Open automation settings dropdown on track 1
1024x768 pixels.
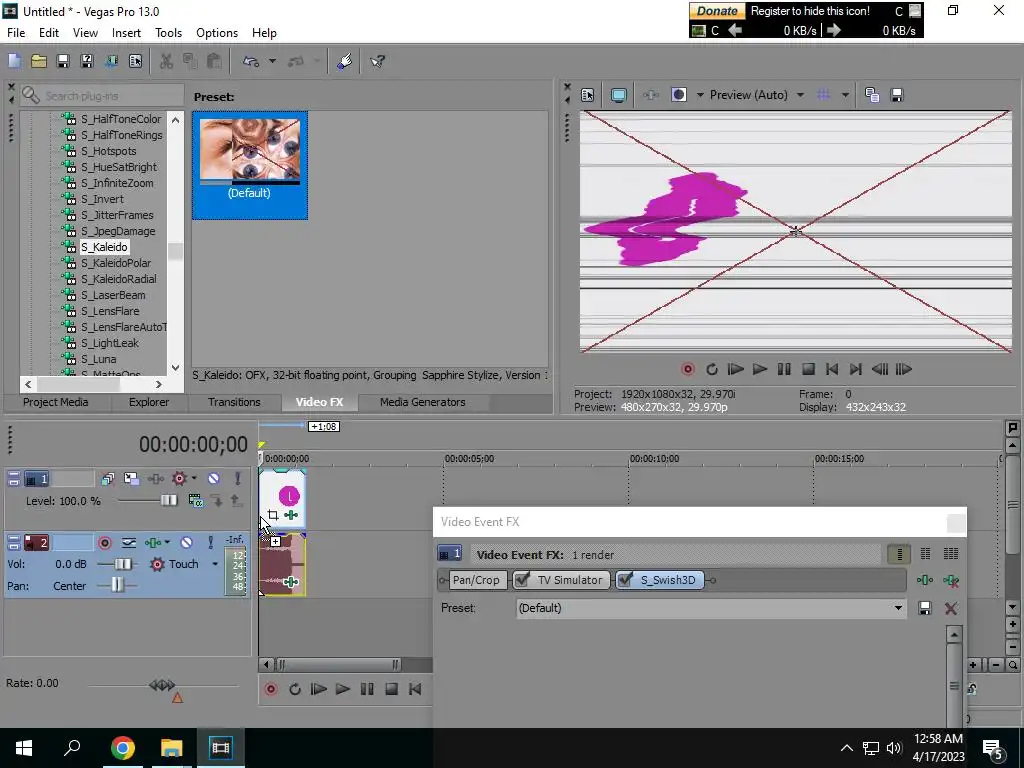pos(194,479)
